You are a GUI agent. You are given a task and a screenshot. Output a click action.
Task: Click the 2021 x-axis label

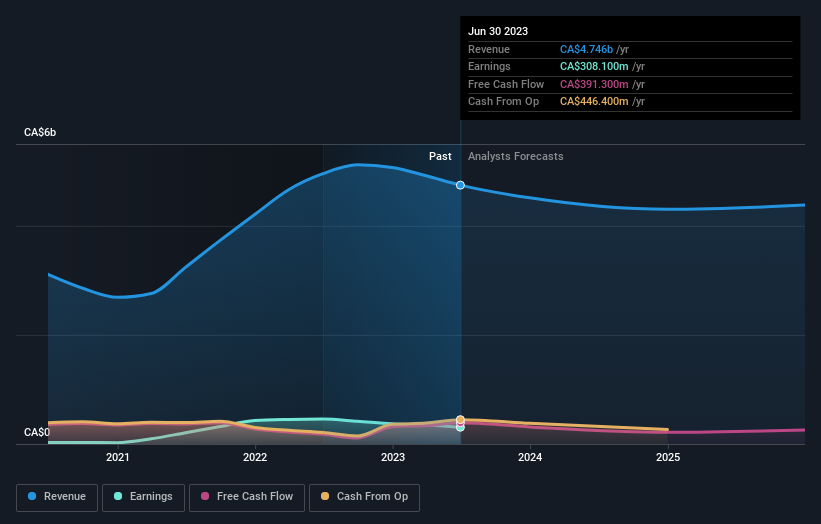tap(118, 458)
